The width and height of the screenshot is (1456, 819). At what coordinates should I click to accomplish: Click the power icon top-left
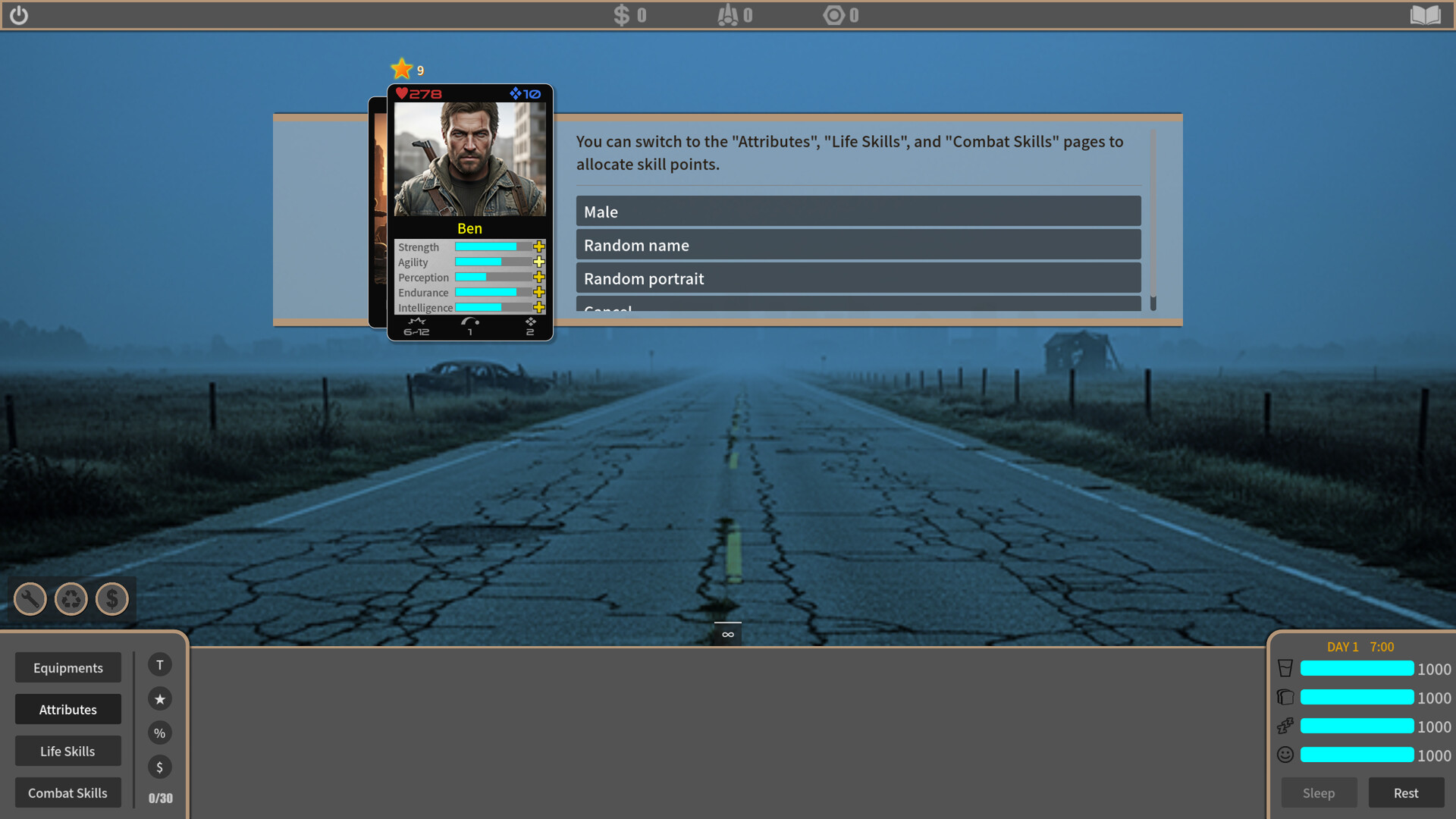[x=20, y=14]
